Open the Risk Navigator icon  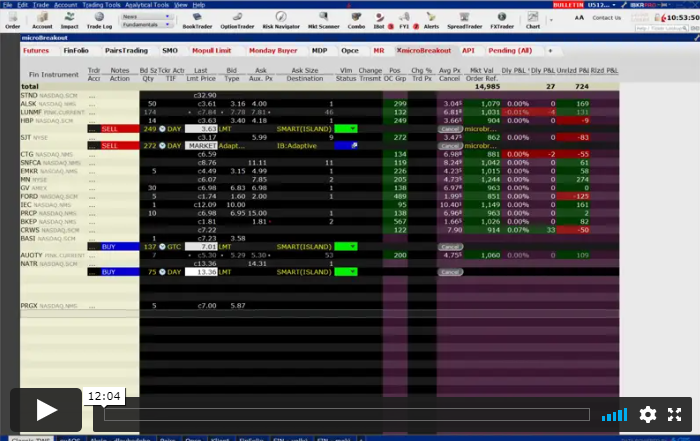point(281,21)
